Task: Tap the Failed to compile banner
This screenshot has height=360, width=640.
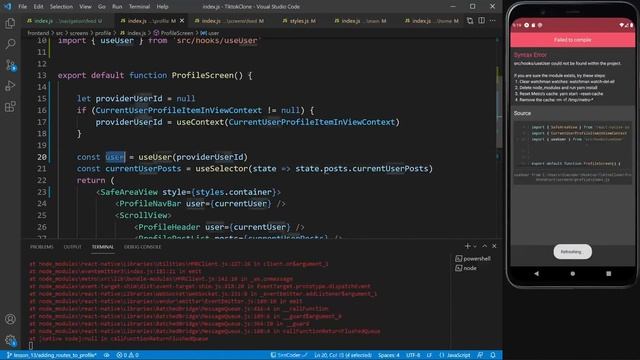Action: [572, 40]
